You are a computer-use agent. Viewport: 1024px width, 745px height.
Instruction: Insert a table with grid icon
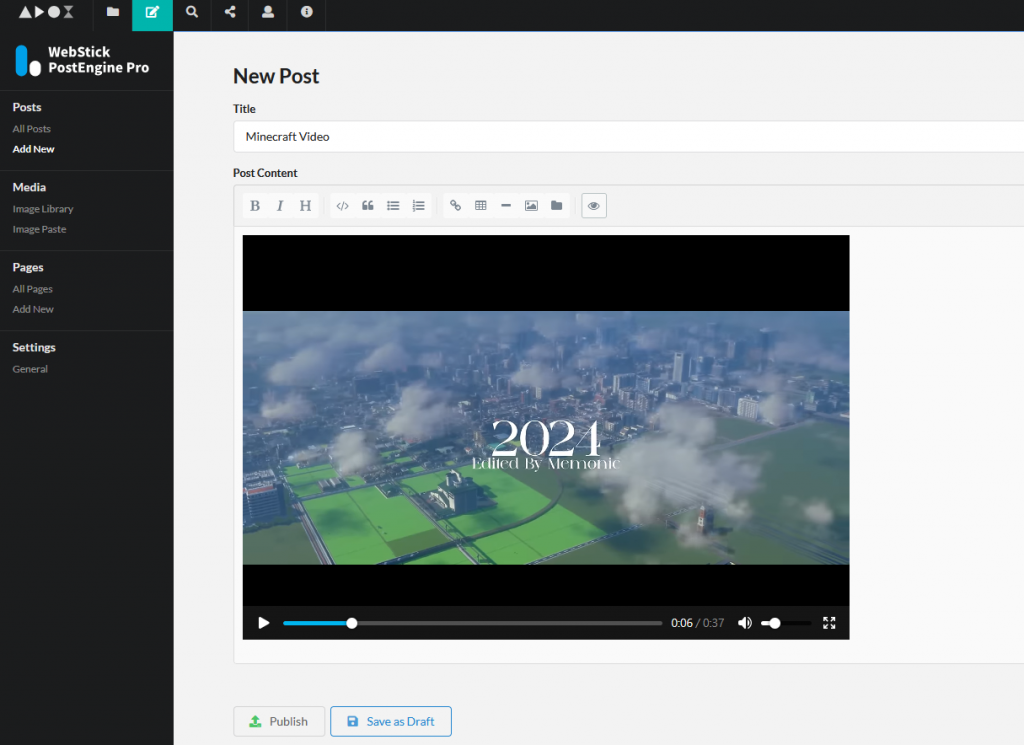481,206
